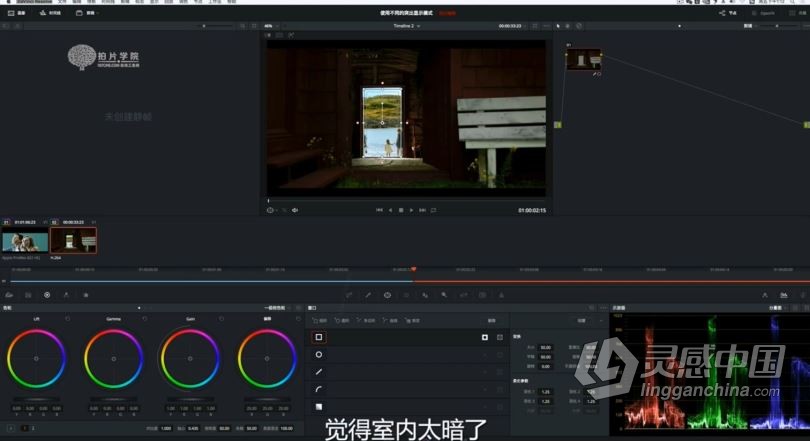This screenshot has width=810, height=441.
Task: Toggle image wipe viewer icon
Action: (x=268, y=35)
